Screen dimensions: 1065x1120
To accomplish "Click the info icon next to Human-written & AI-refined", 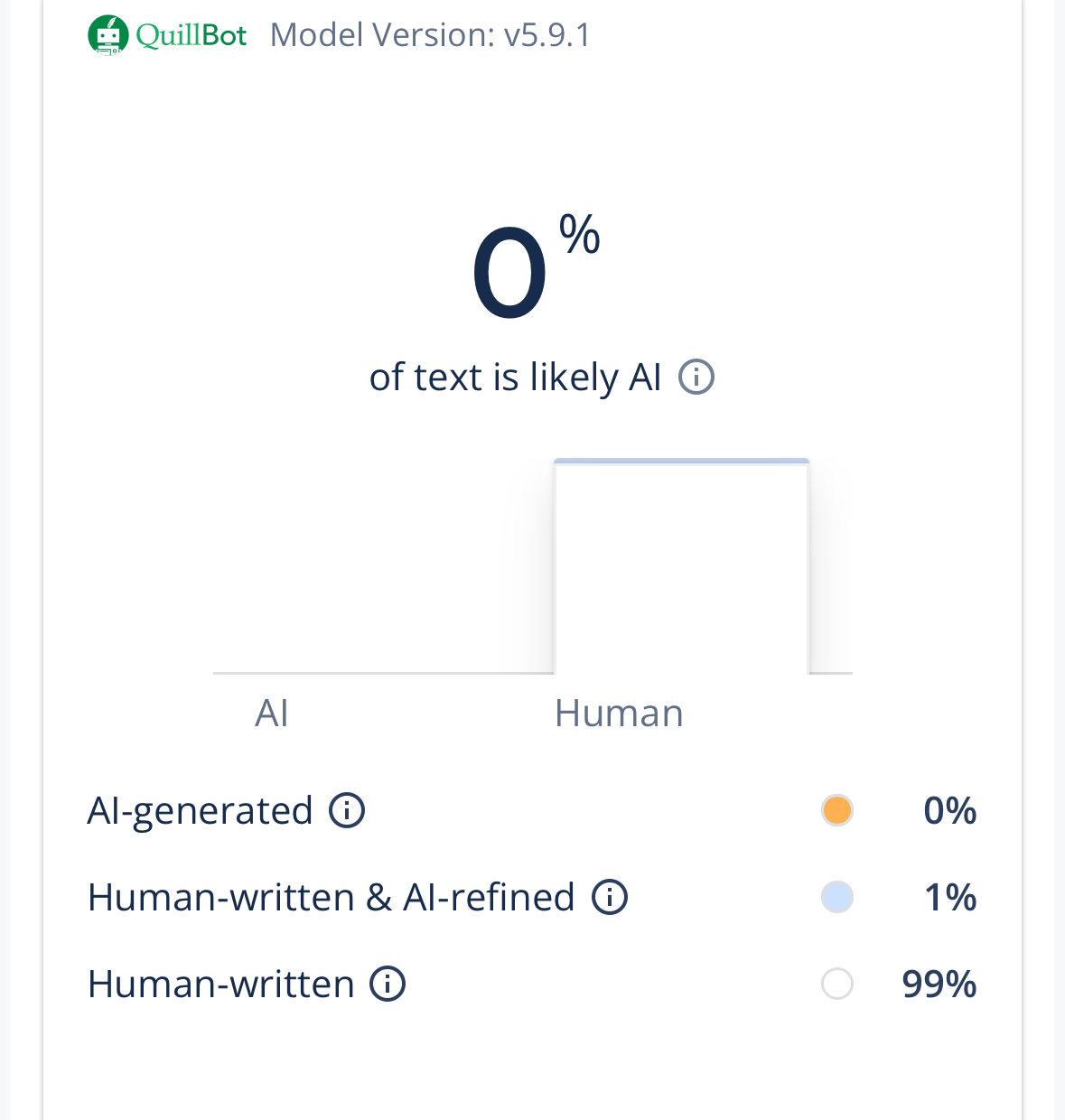I will 610,897.
